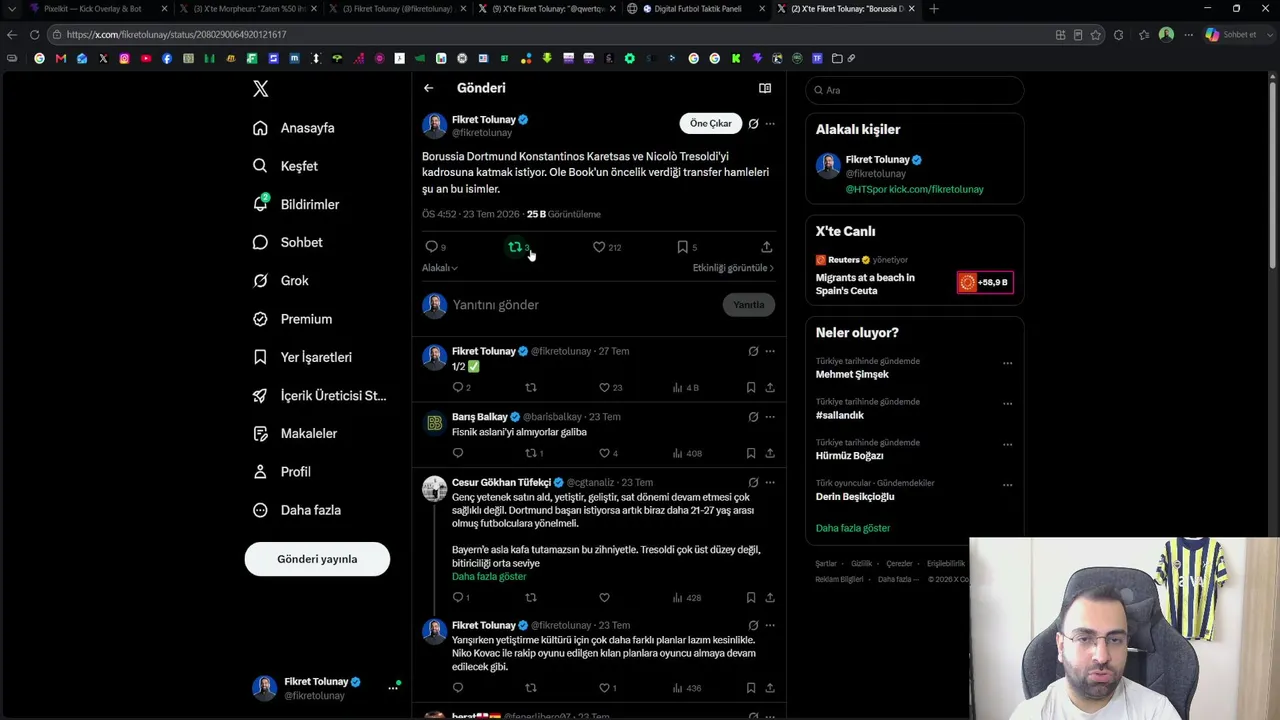Share Barış Balkay's reply
This screenshot has width=1280, height=720.
pyautogui.click(x=770, y=453)
